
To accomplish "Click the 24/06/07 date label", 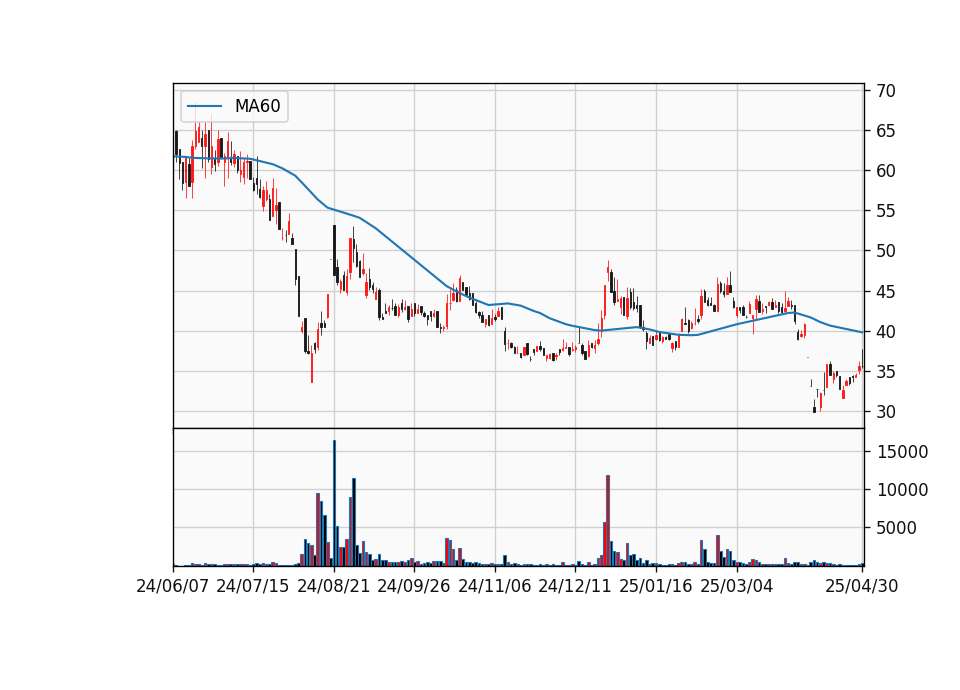I will click(173, 586).
